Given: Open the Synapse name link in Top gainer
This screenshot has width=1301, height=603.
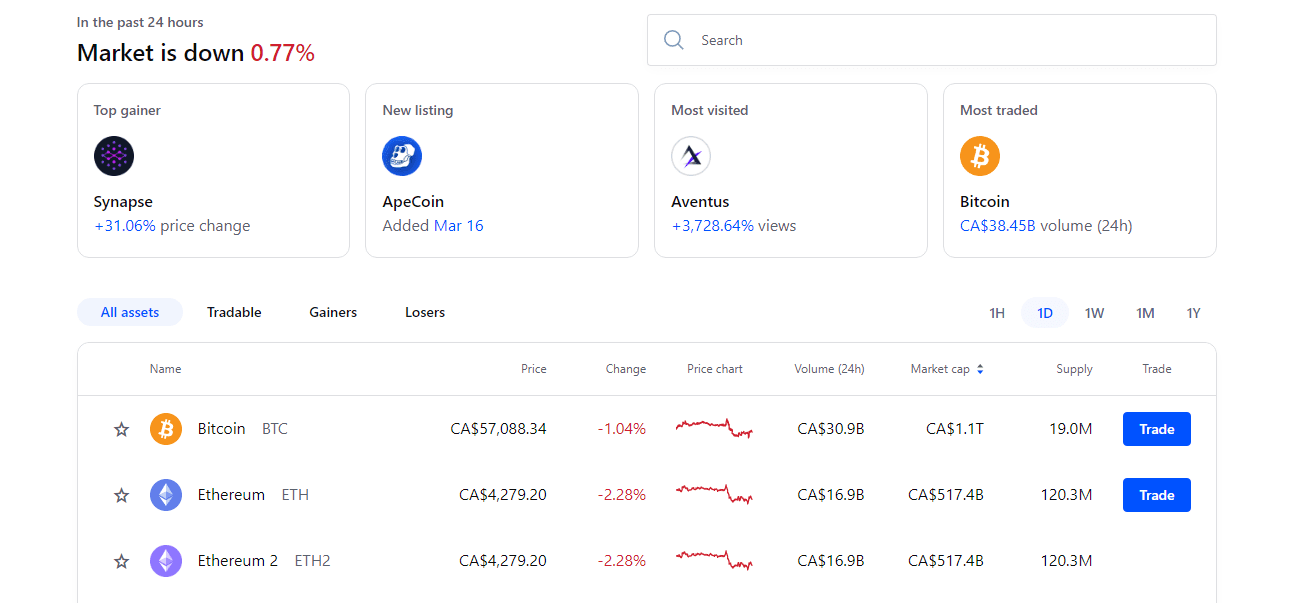Looking at the screenshot, I should coord(123,202).
